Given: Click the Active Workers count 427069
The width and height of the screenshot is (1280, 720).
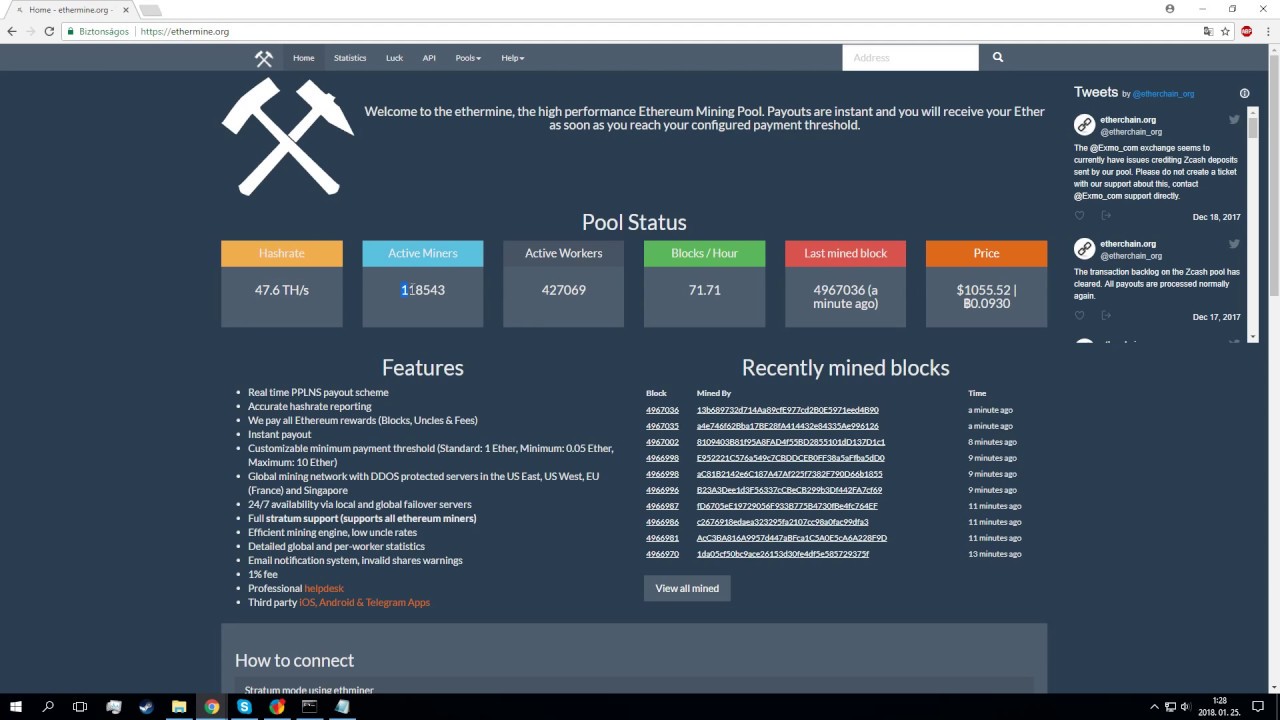Looking at the screenshot, I should click(x=563, y=290).
